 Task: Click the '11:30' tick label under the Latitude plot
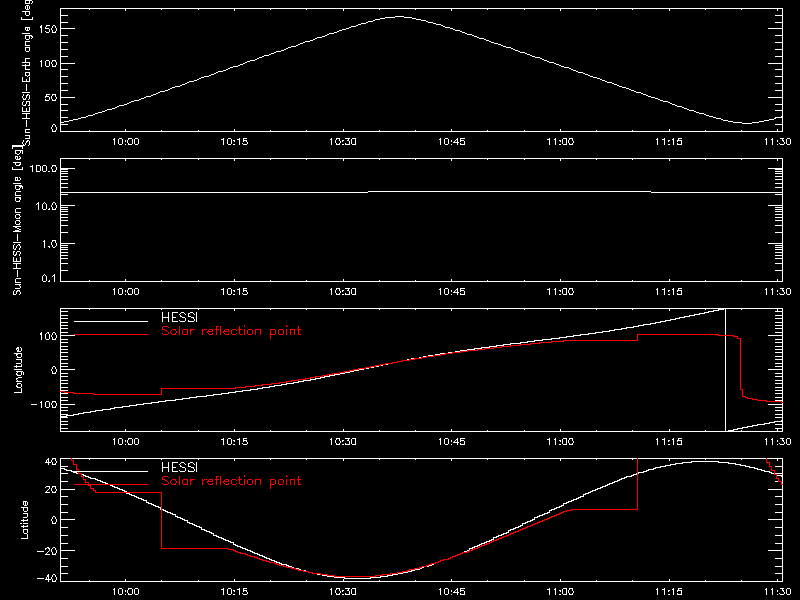[778, 592]
